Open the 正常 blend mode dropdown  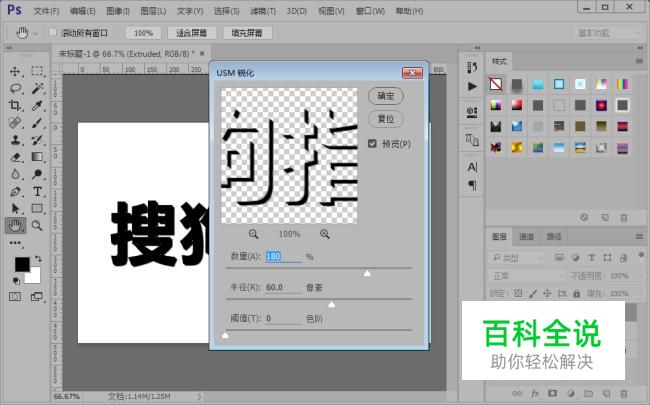click(x=526, y=276)
